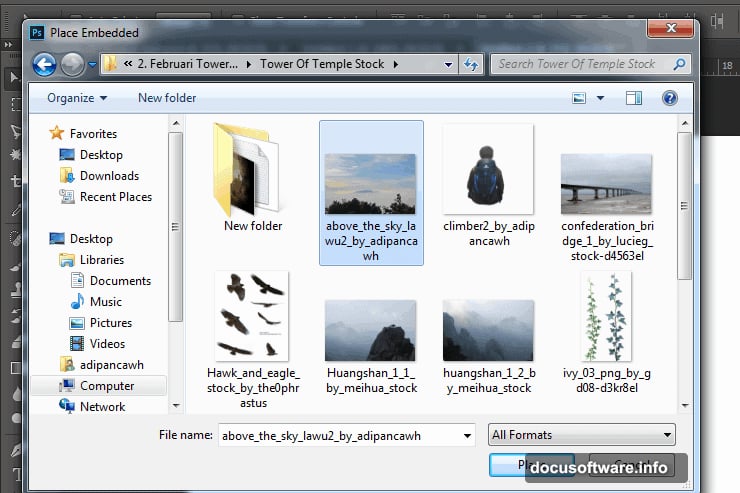Click 'Tower Of Temple Stock' breadcrumb
The height and width of the screenshot is (493, 740).
[322, 64]
